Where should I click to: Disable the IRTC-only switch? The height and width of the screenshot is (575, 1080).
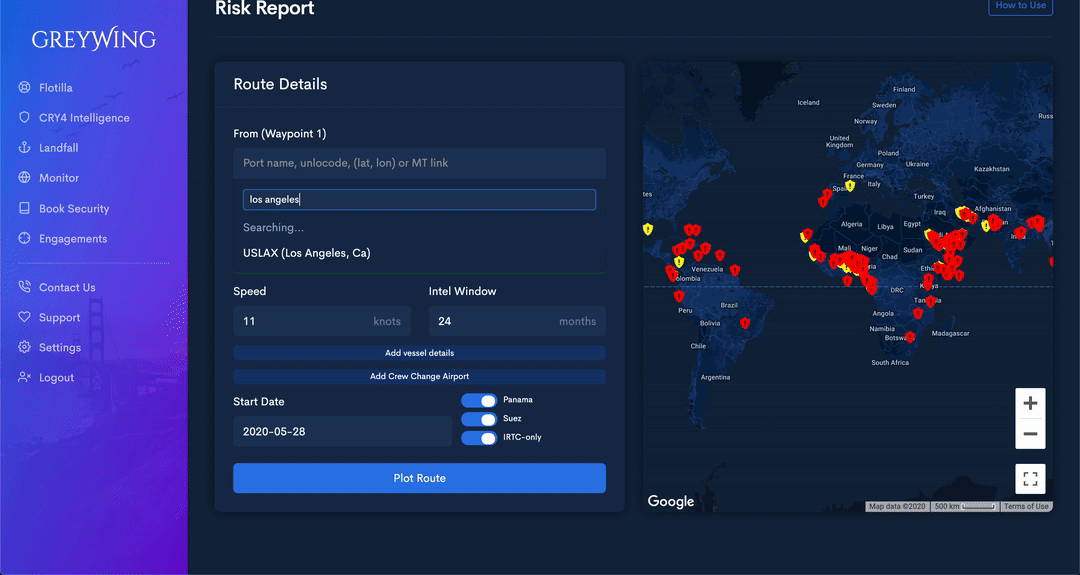tap(479, 438)
